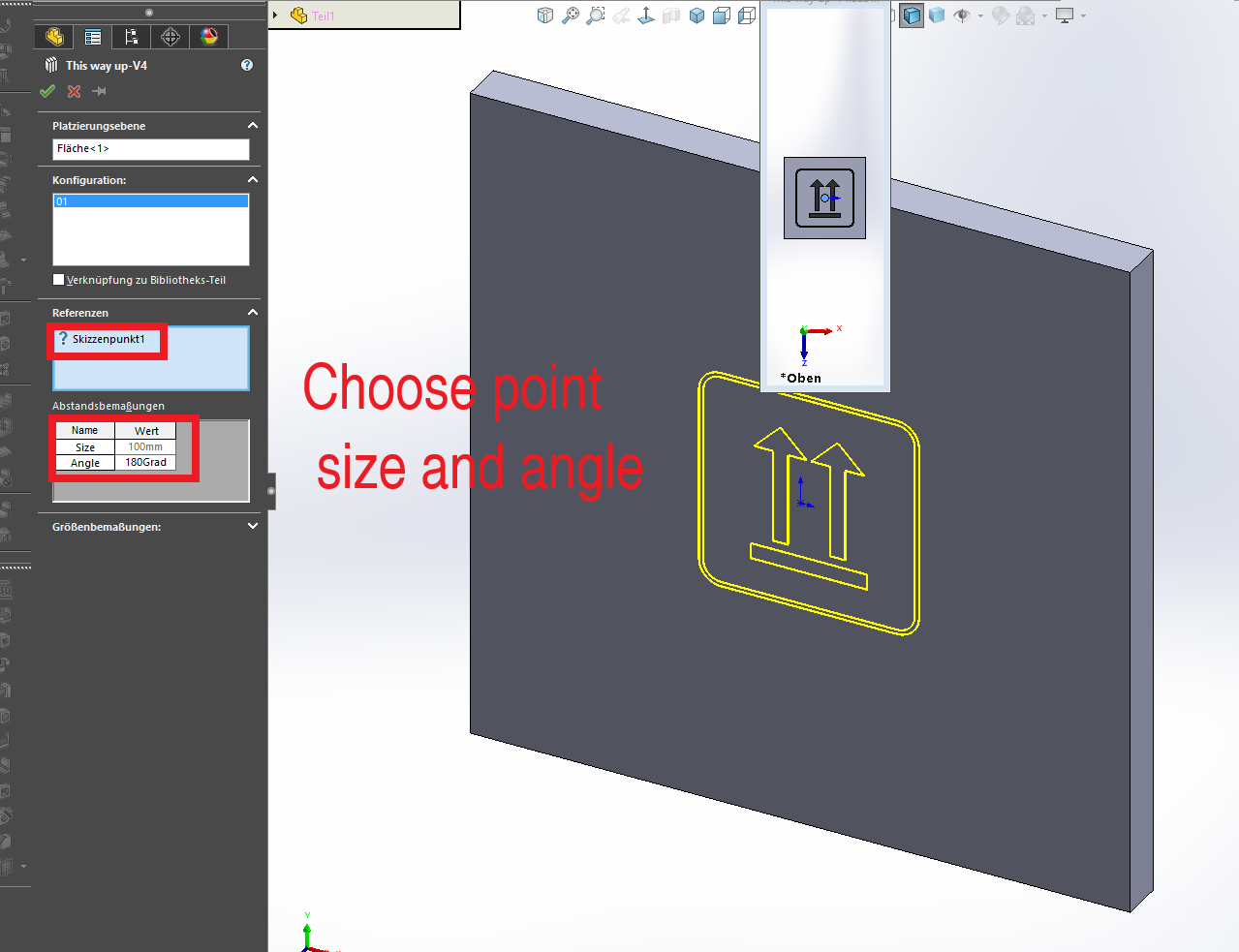Open the View Orientation cube icon
Screen dimensions: 1239x952
pyautogui.click(x=545, y=15)
